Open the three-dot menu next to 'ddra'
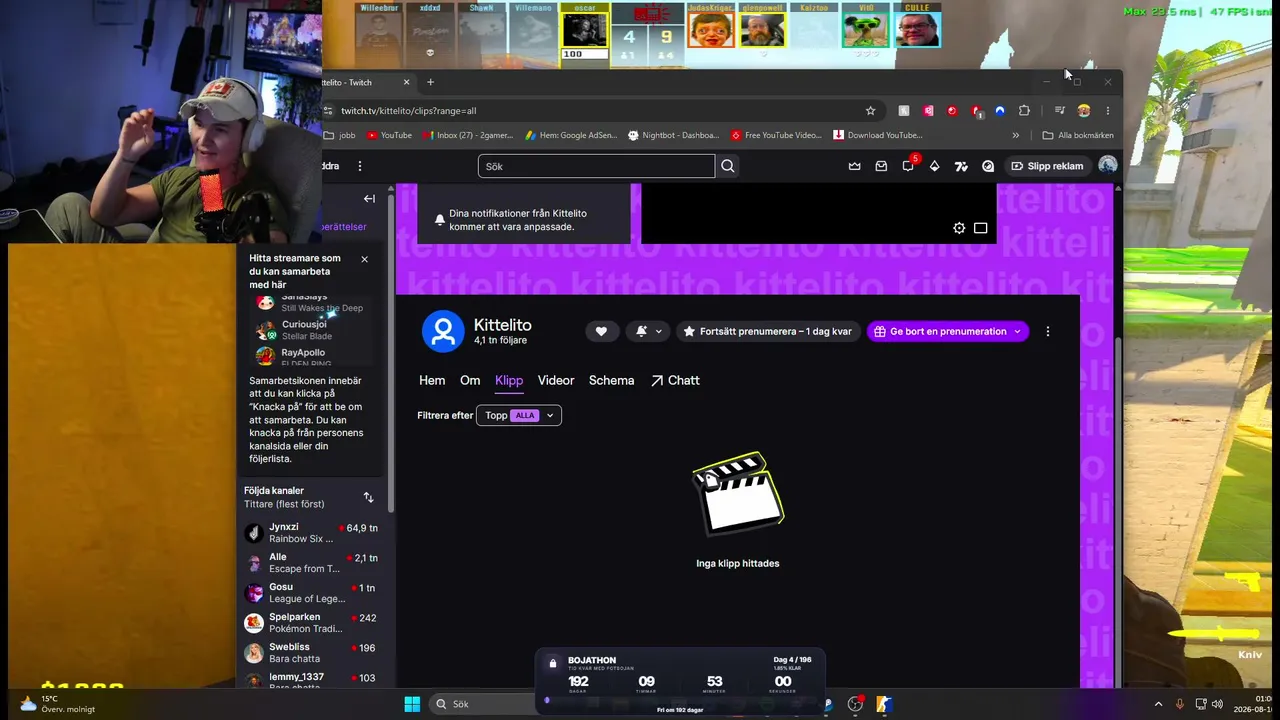1280x720 pixels. [x=360, y=166]
